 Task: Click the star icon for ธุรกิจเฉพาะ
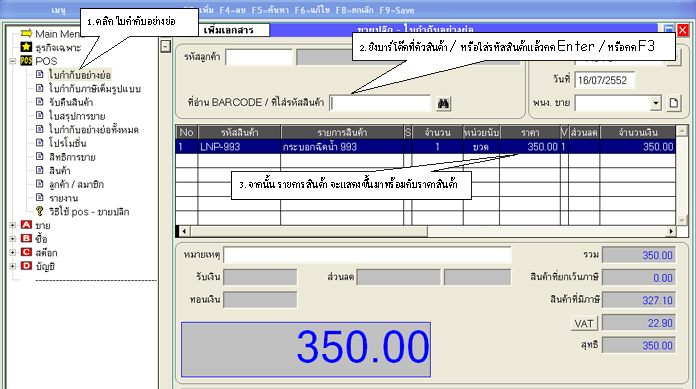[26, 47]
